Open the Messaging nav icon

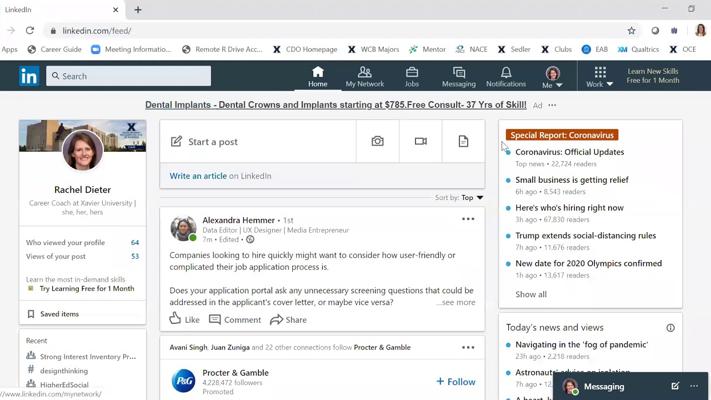pos(459,76)
